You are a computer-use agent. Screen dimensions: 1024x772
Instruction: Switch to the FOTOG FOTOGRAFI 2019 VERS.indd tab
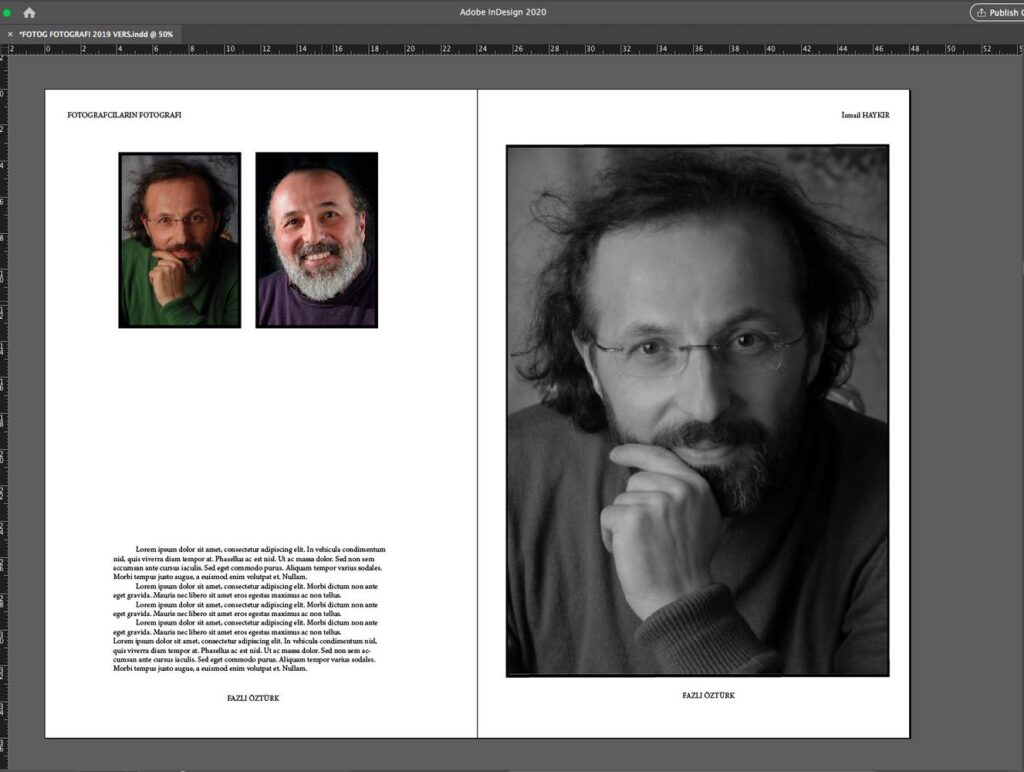pos(96,34)
